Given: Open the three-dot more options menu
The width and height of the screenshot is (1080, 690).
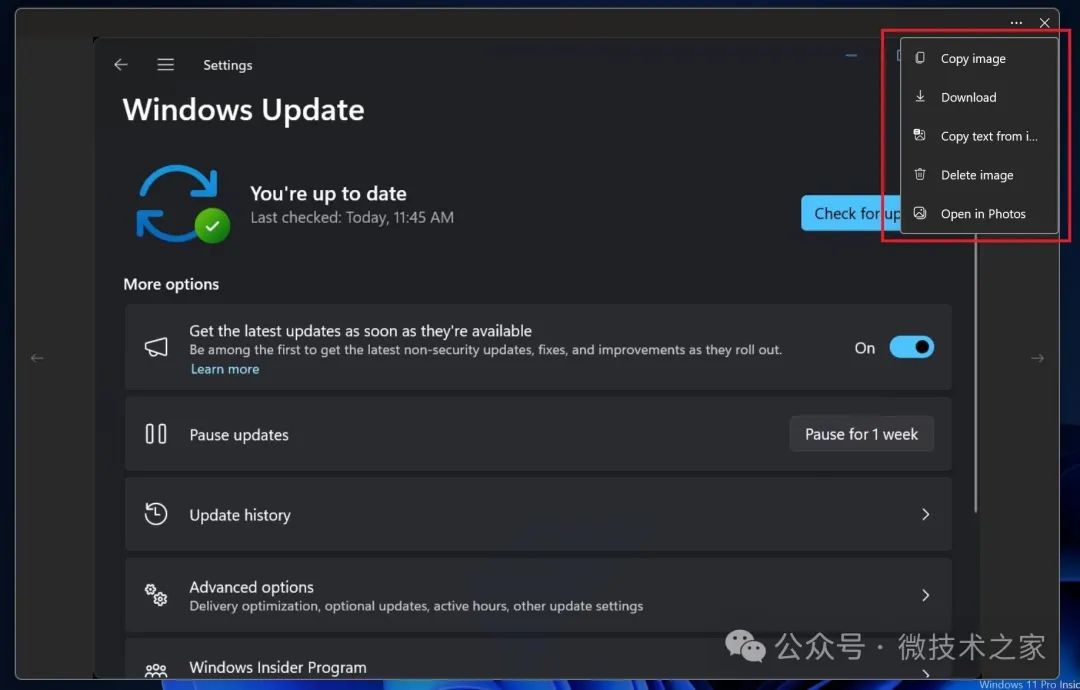Looking at the screenshot, I should pos(1016,23).
